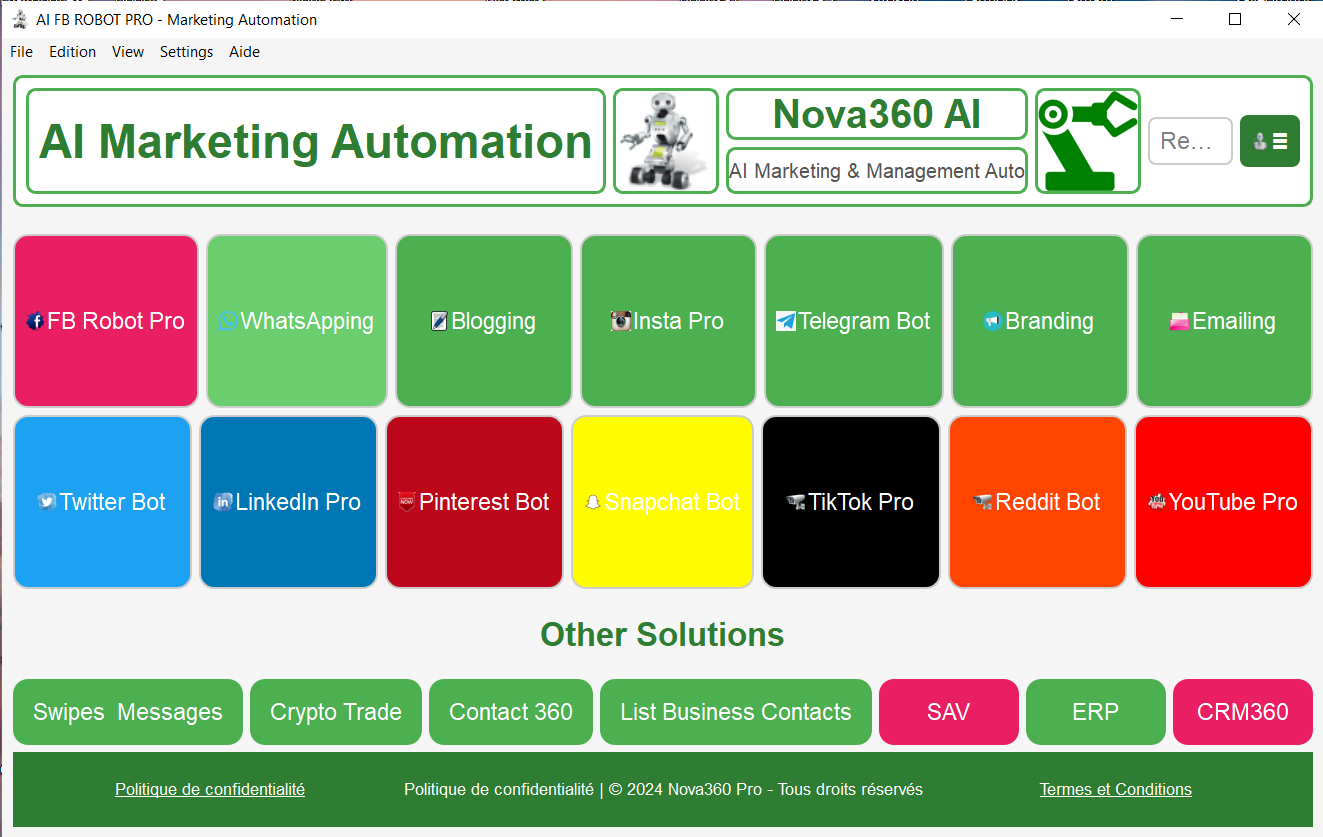Open Insta Pro via the Instagram camera icon

(x=667, y=321)
